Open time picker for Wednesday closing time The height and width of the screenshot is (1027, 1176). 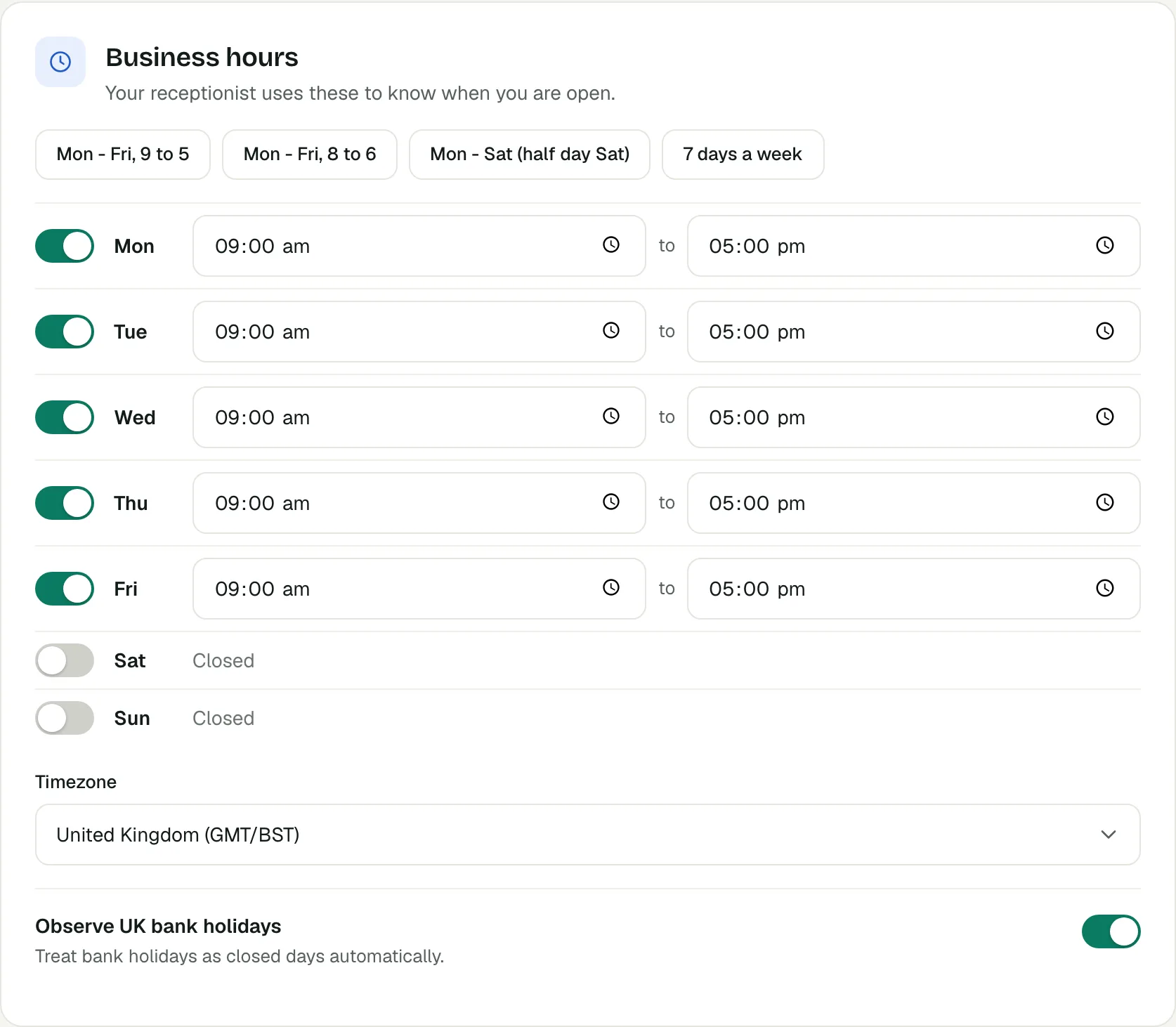1105,417
